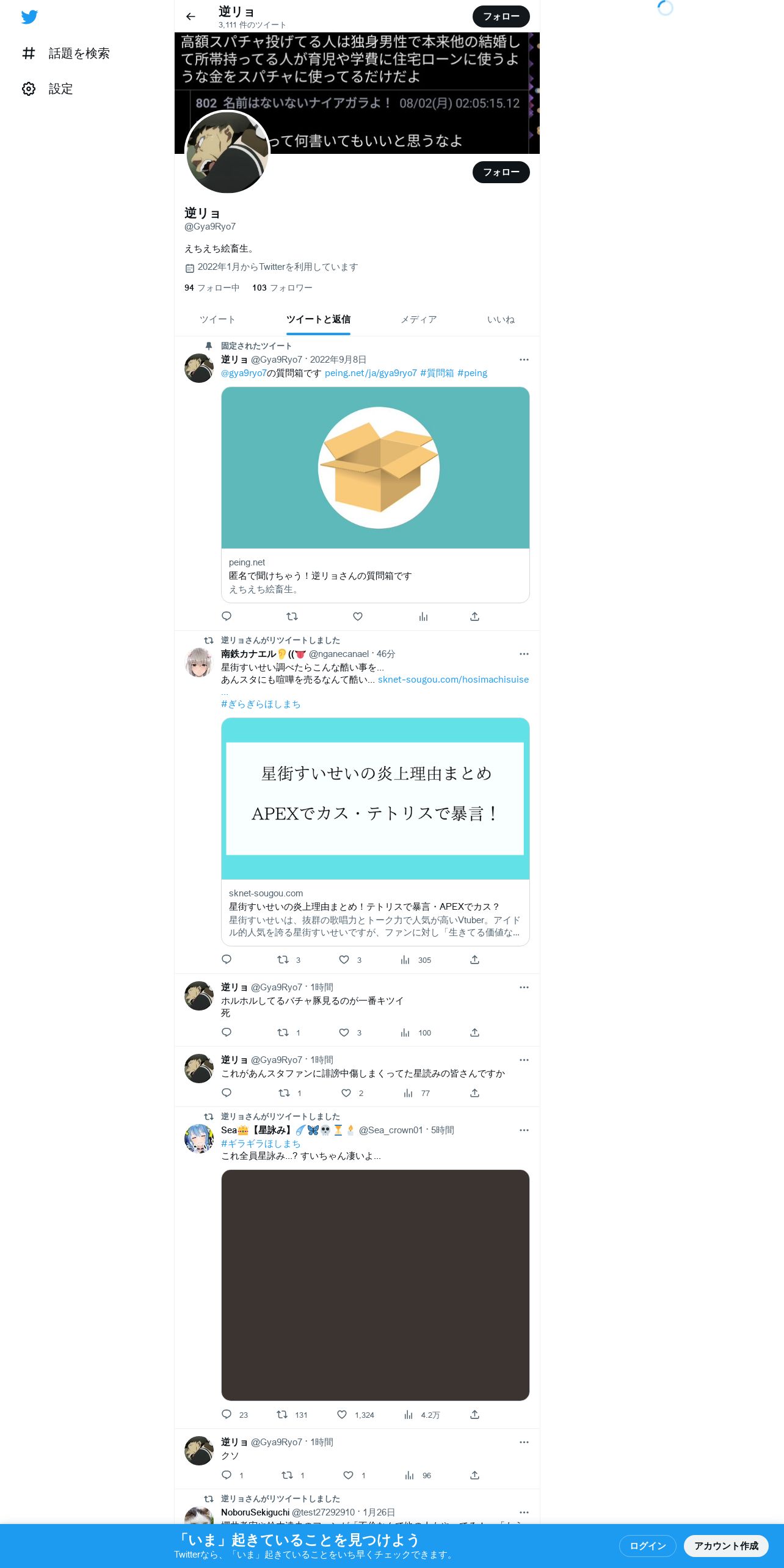Open the dark image in Sea_crown01 tweet
The width and height of the screenshot is (784, 1568).
tap(375, 1285)
